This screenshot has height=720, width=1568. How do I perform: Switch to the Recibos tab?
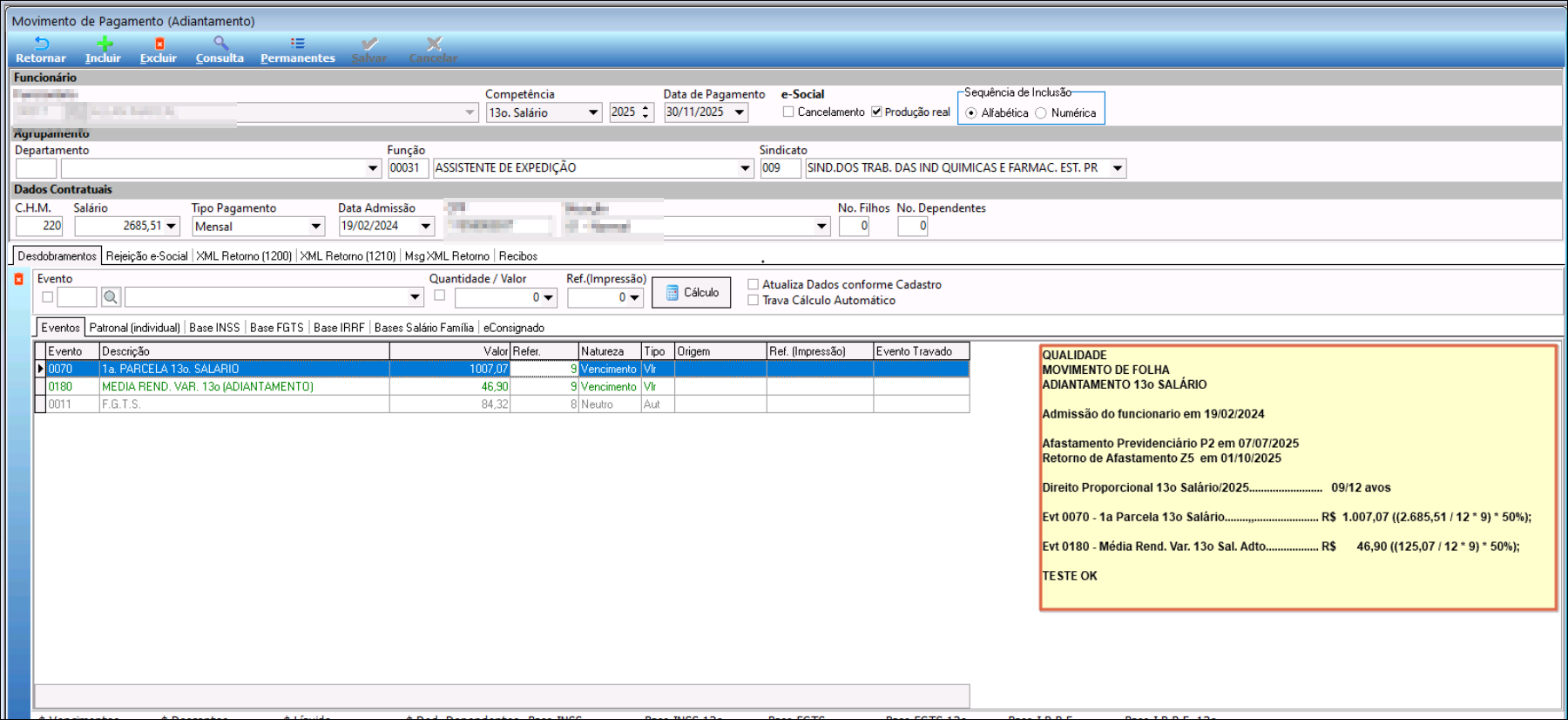(x=517, y=256)
